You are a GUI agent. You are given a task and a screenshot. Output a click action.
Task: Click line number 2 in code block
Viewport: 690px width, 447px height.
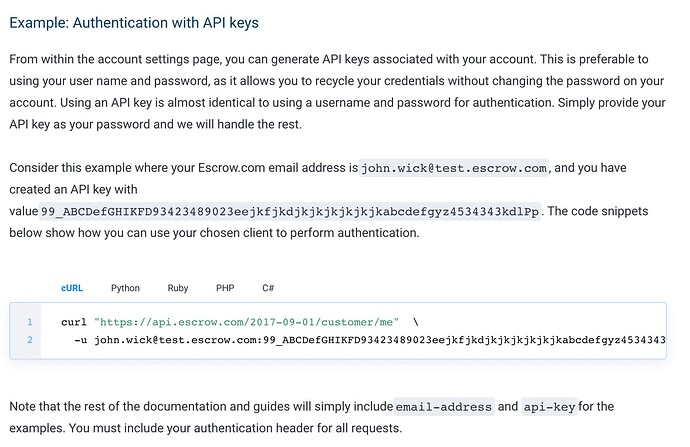(x=29, y=340)
